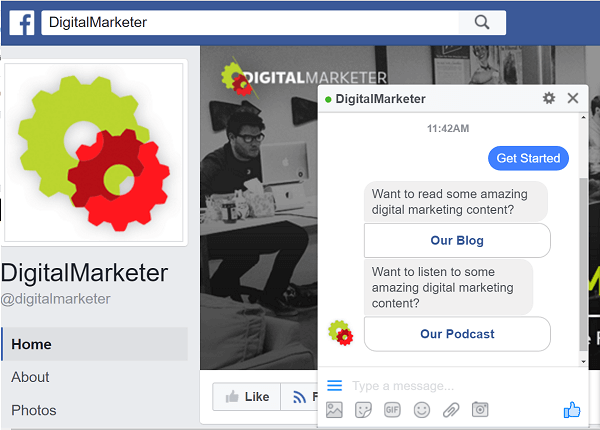Click 'Want to read some amazing' message

tap(455, 202)
